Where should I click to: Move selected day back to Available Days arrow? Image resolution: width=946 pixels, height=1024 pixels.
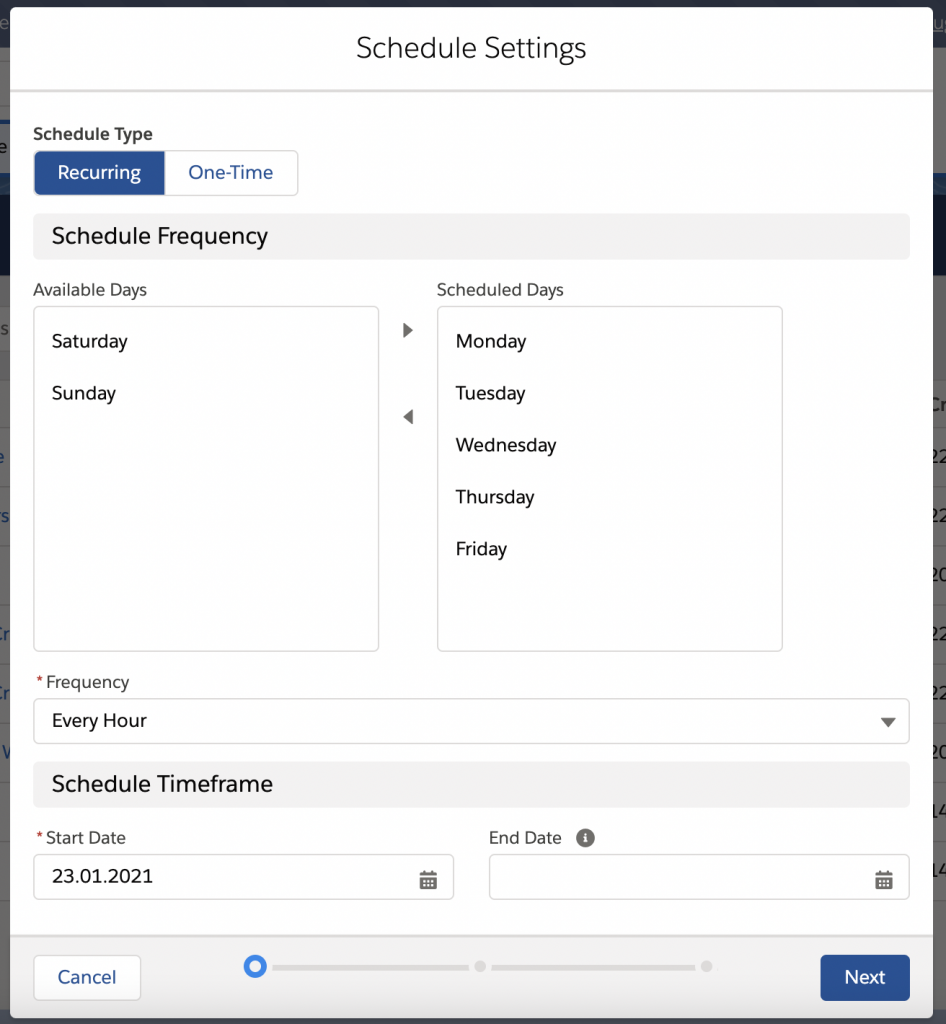coord(408,417)
